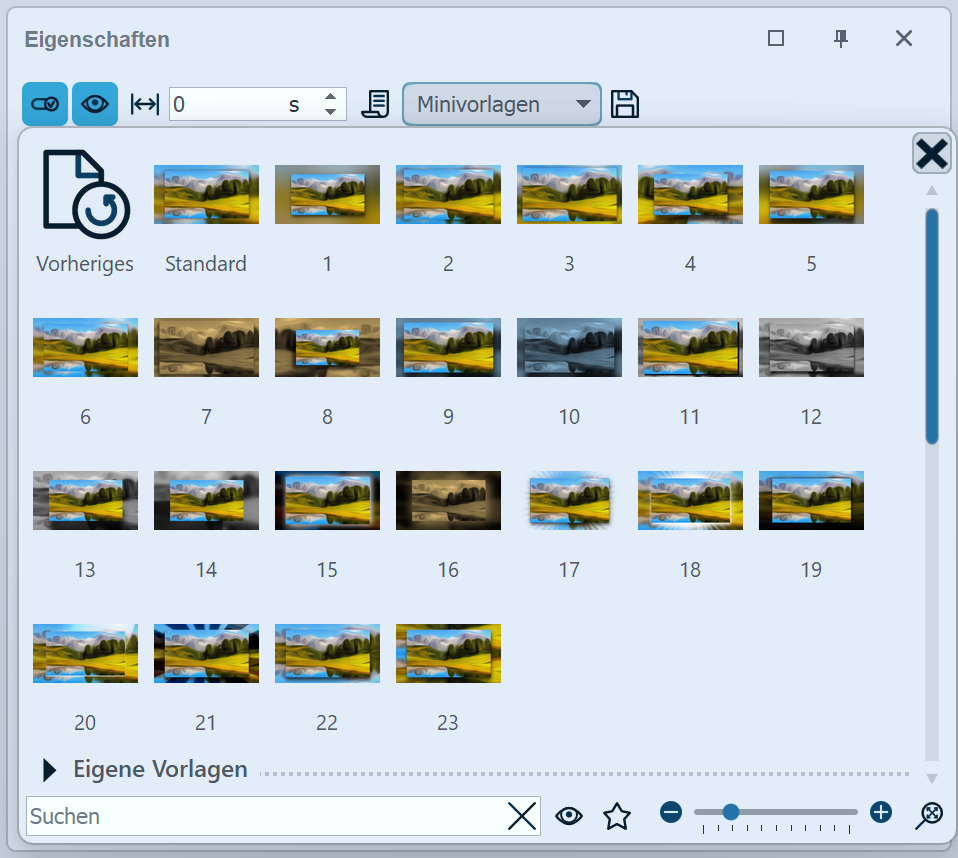Click the reset zoom magnifier icon
The image size is (958, 858).
[929, 816]
